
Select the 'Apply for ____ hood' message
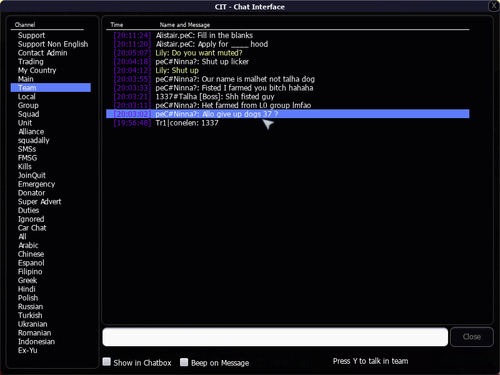pyautogui.click(x=288, y=44)
